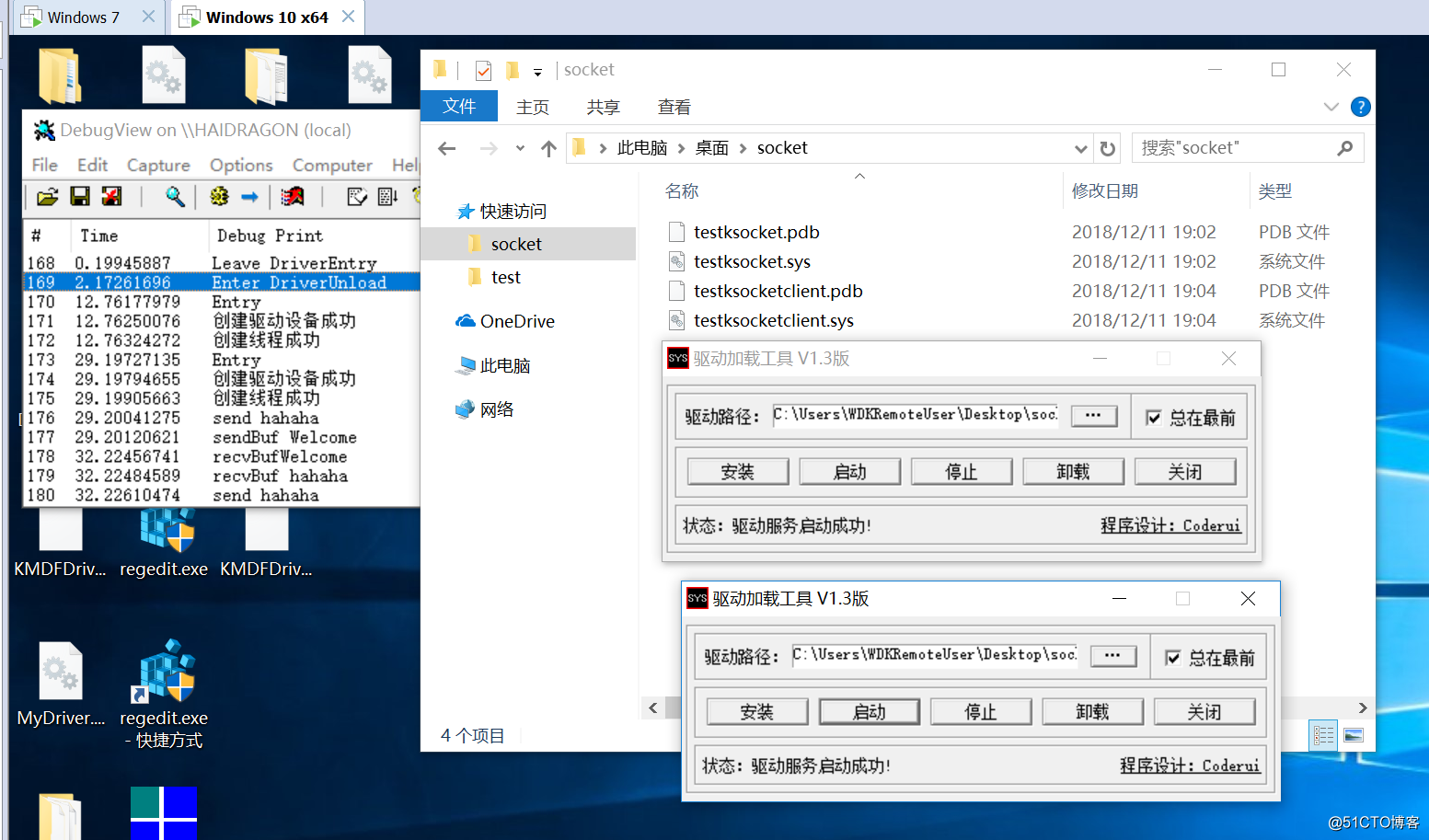Open Explorer help via the blue question mark
Screen dimensions: 1429x840
[1361, 107]
